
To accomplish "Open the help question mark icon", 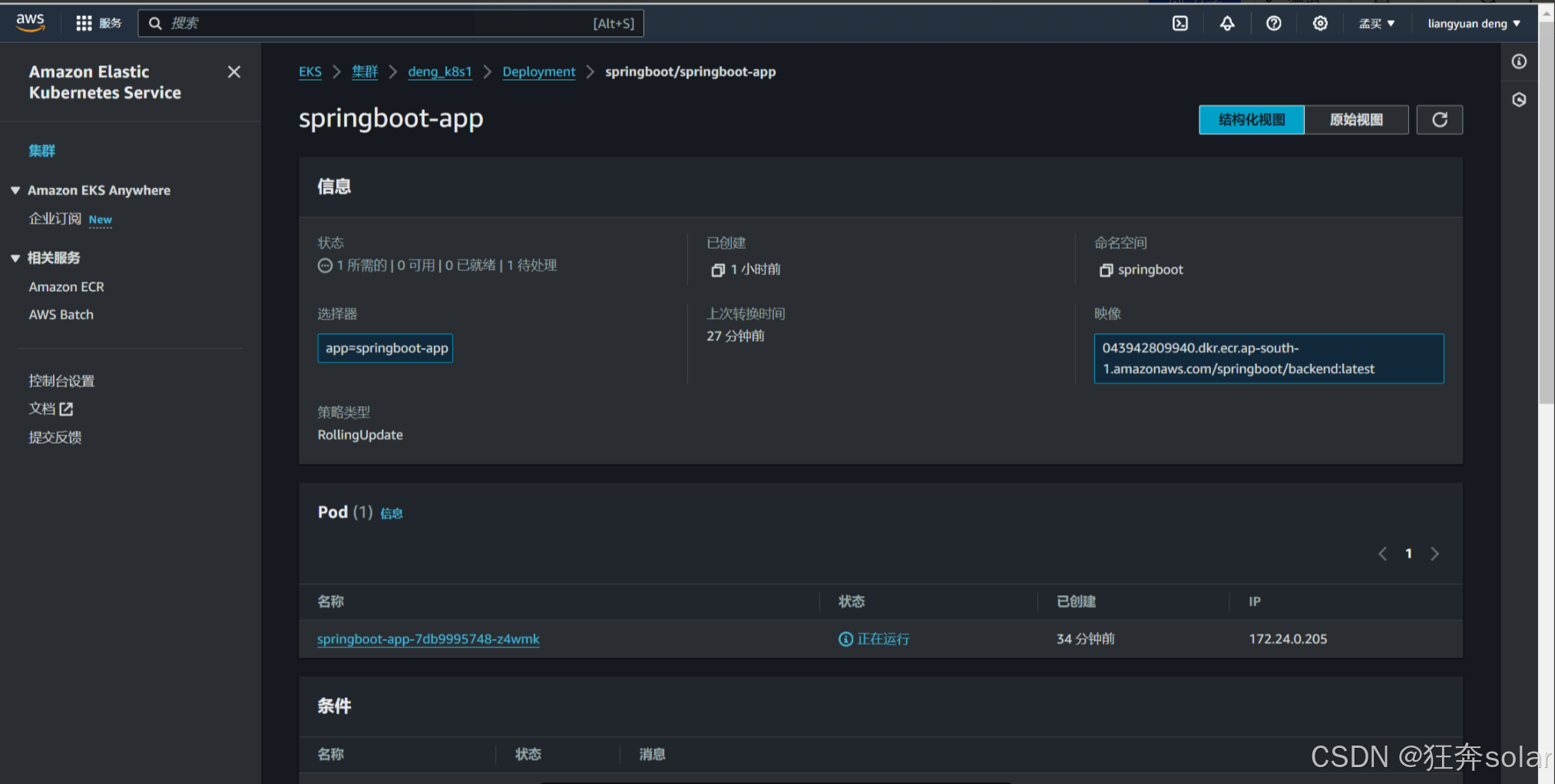I will click(x=1274, y=23).
